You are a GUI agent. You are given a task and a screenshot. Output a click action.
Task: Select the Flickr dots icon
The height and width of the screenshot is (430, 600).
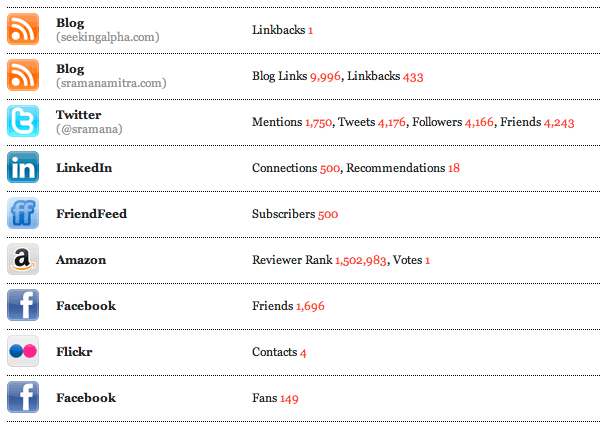[x=23, y=351]
